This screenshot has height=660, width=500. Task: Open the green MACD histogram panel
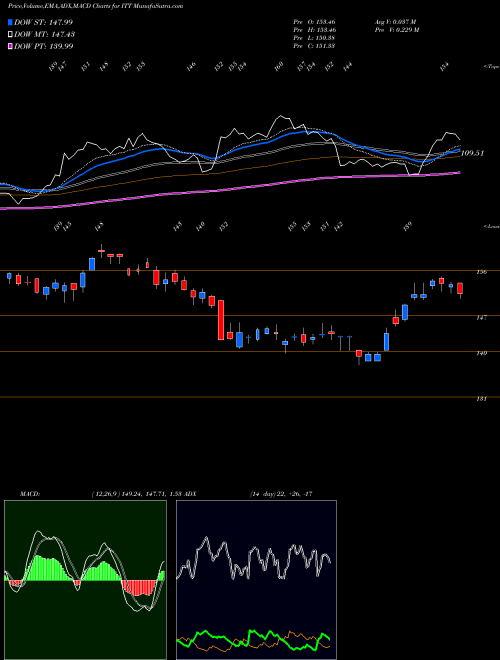(85, 580)
